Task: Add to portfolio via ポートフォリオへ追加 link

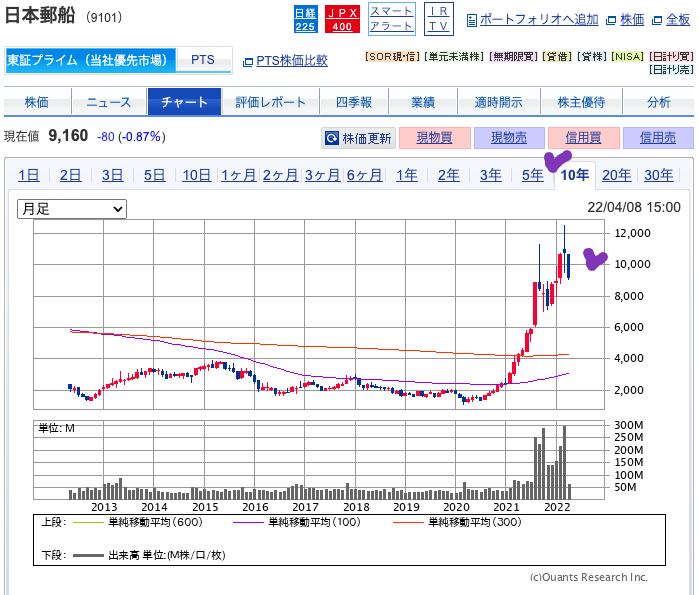Action: point(539,20)
